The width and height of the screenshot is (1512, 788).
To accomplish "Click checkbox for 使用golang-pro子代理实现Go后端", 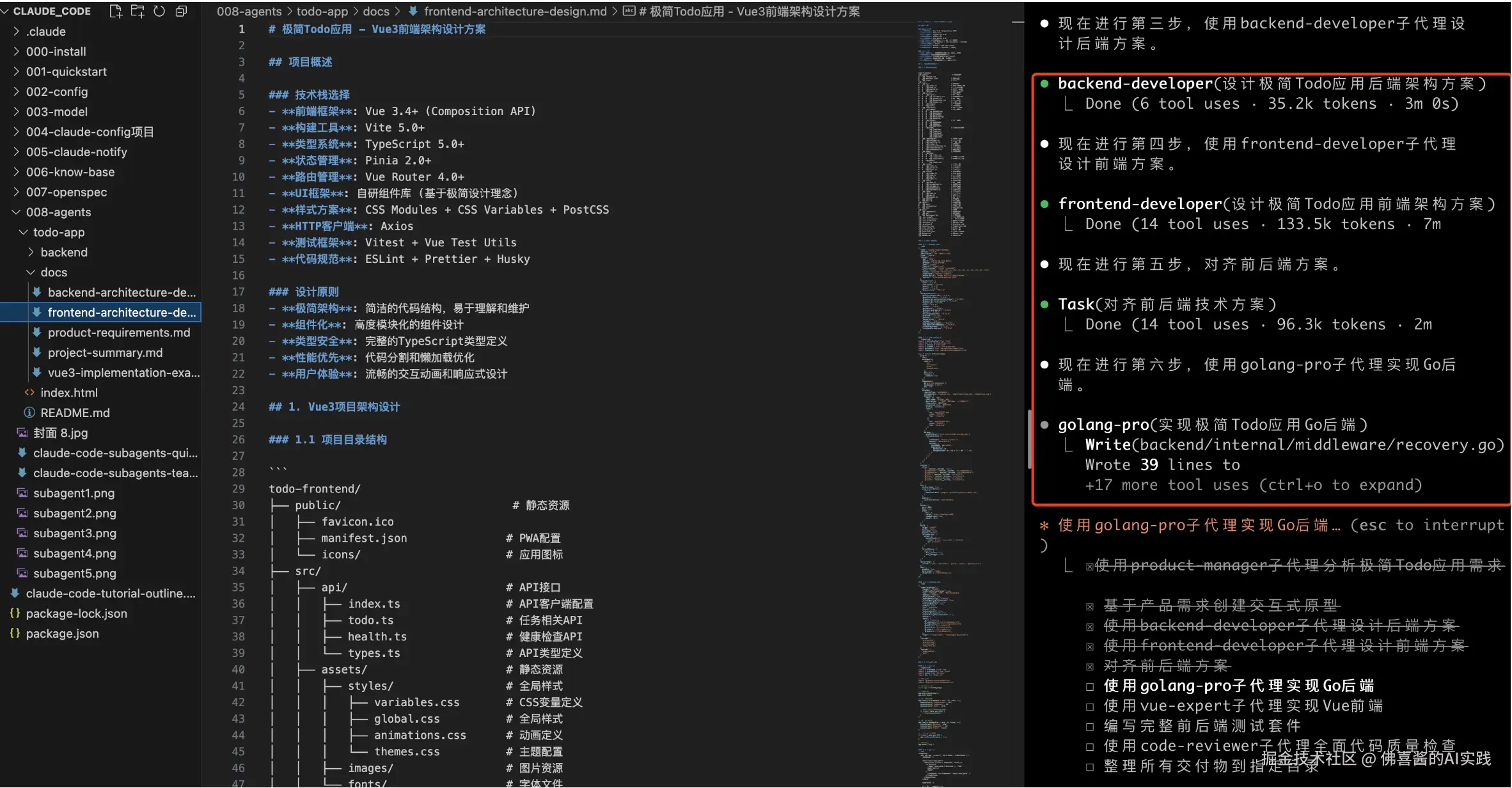I will [1090, 687].
